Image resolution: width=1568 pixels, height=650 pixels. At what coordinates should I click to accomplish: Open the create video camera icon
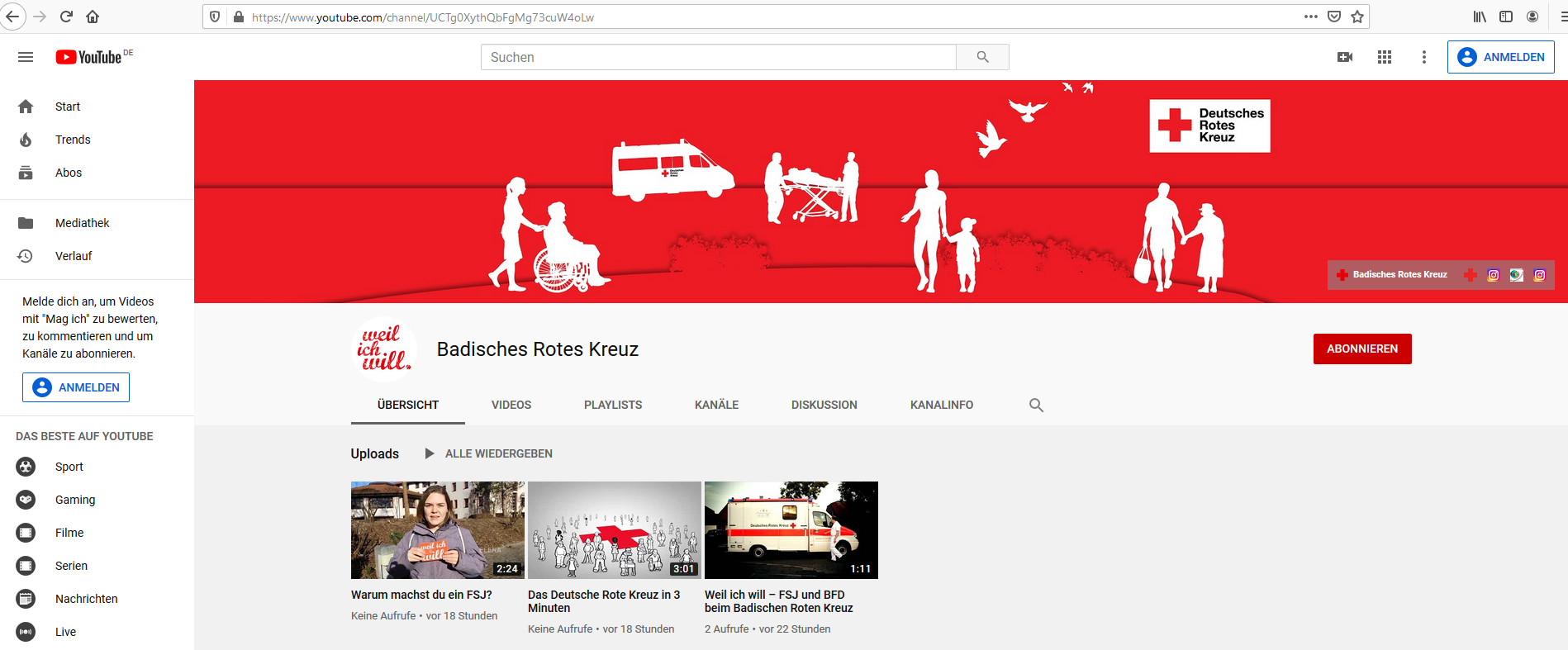(1345, 57)
